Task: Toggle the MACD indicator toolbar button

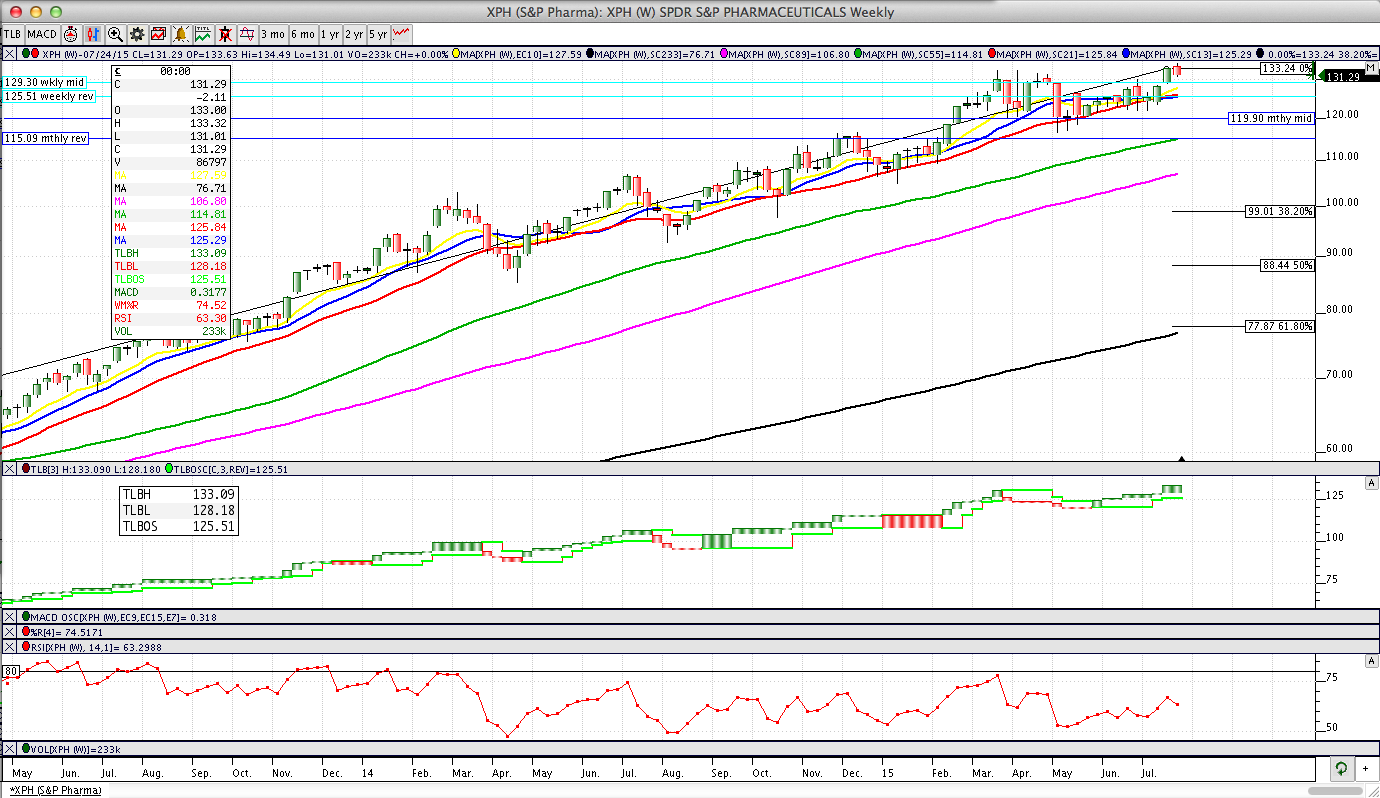Action: tap(42, 33)
